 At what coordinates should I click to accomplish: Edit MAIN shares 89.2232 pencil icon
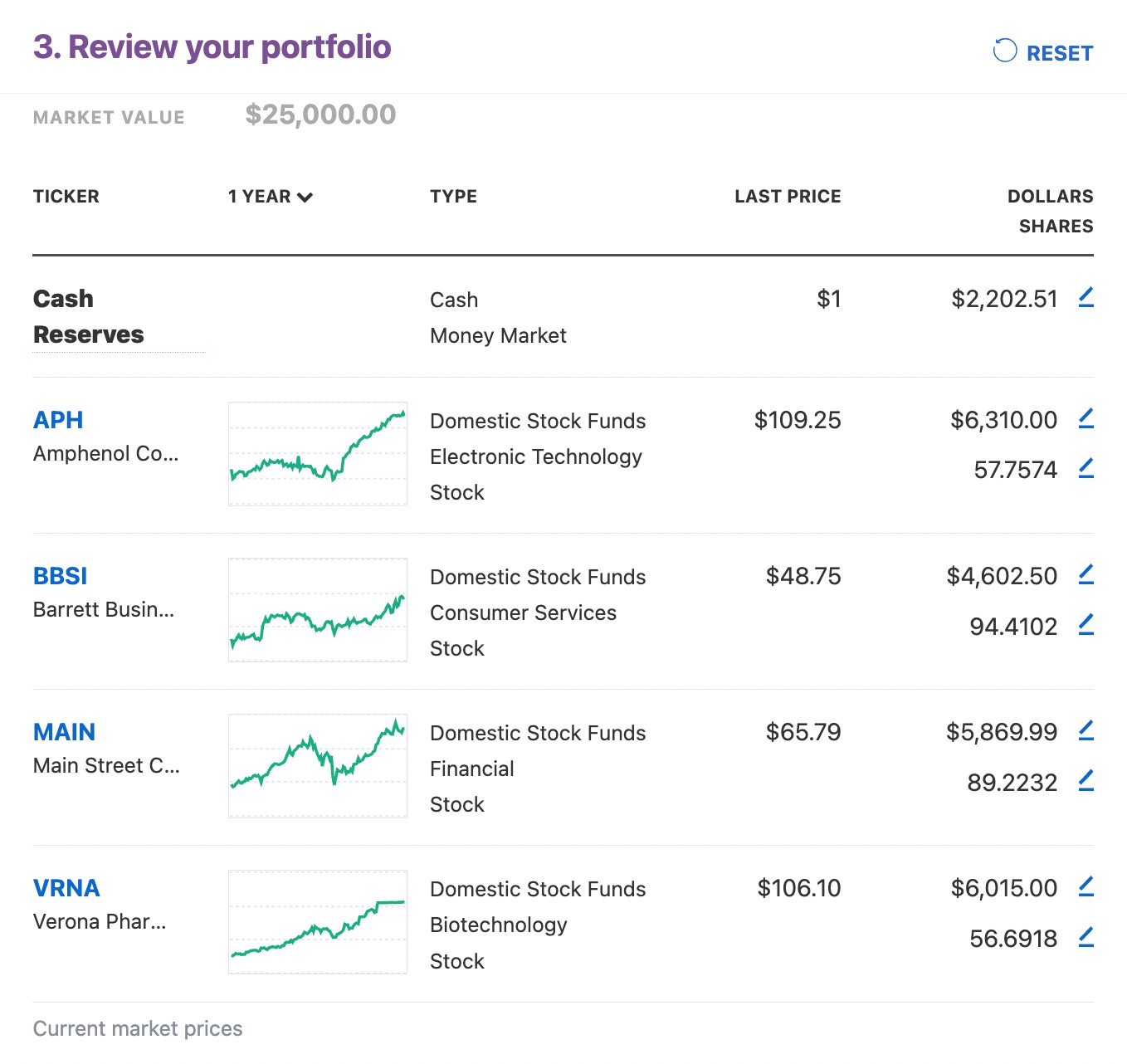tap(1086, 781)
